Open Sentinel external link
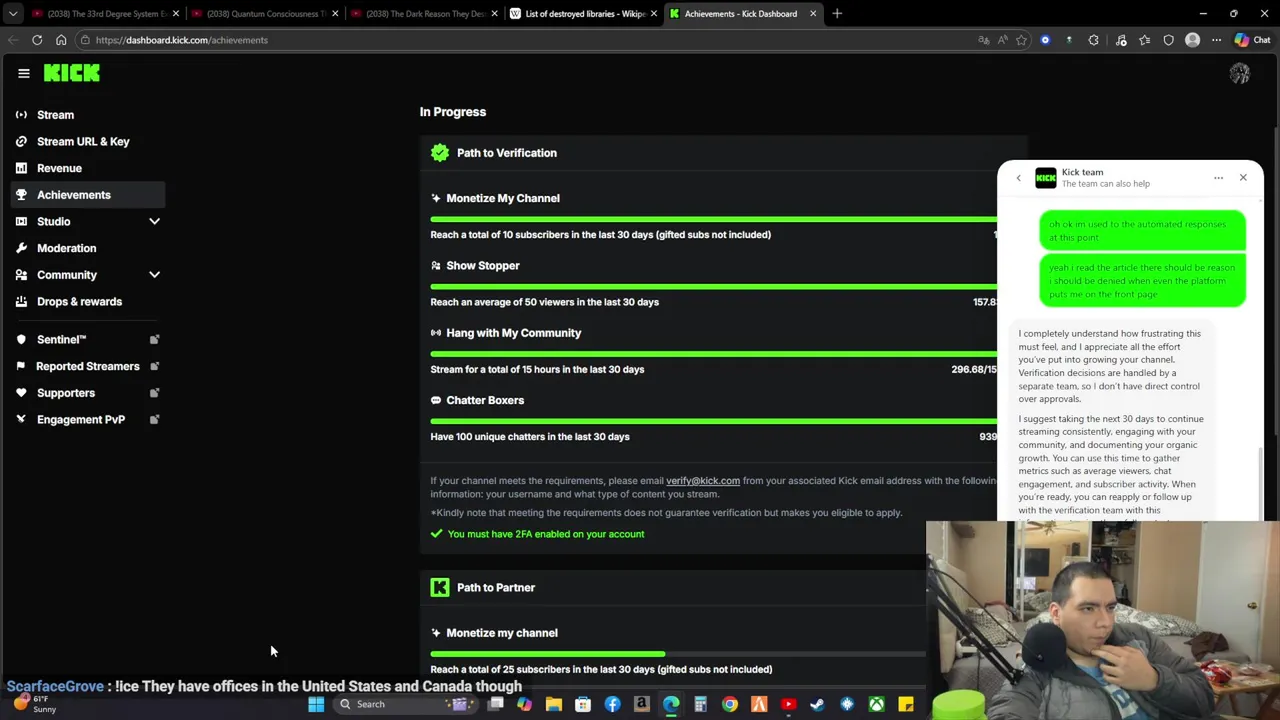The height and width of the screenshot is (720, 1280). (90, 339)
